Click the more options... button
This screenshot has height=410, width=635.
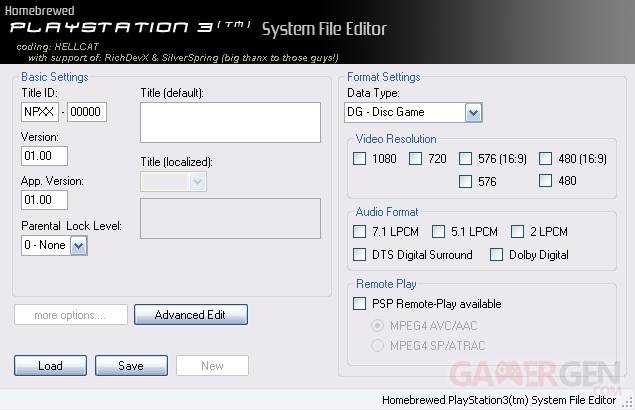71,315
